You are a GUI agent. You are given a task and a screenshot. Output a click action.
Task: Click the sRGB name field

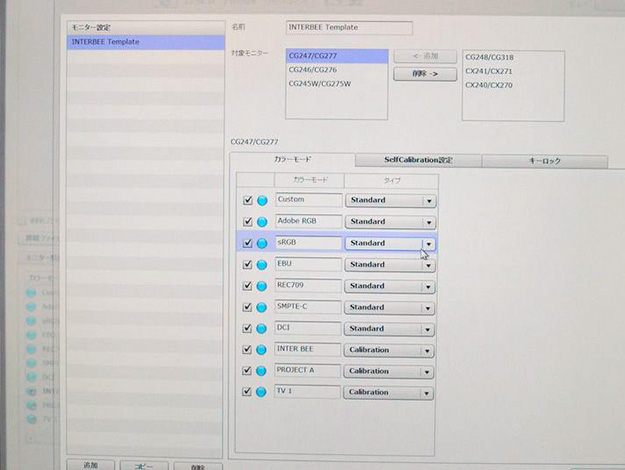(x=309, y=243)
